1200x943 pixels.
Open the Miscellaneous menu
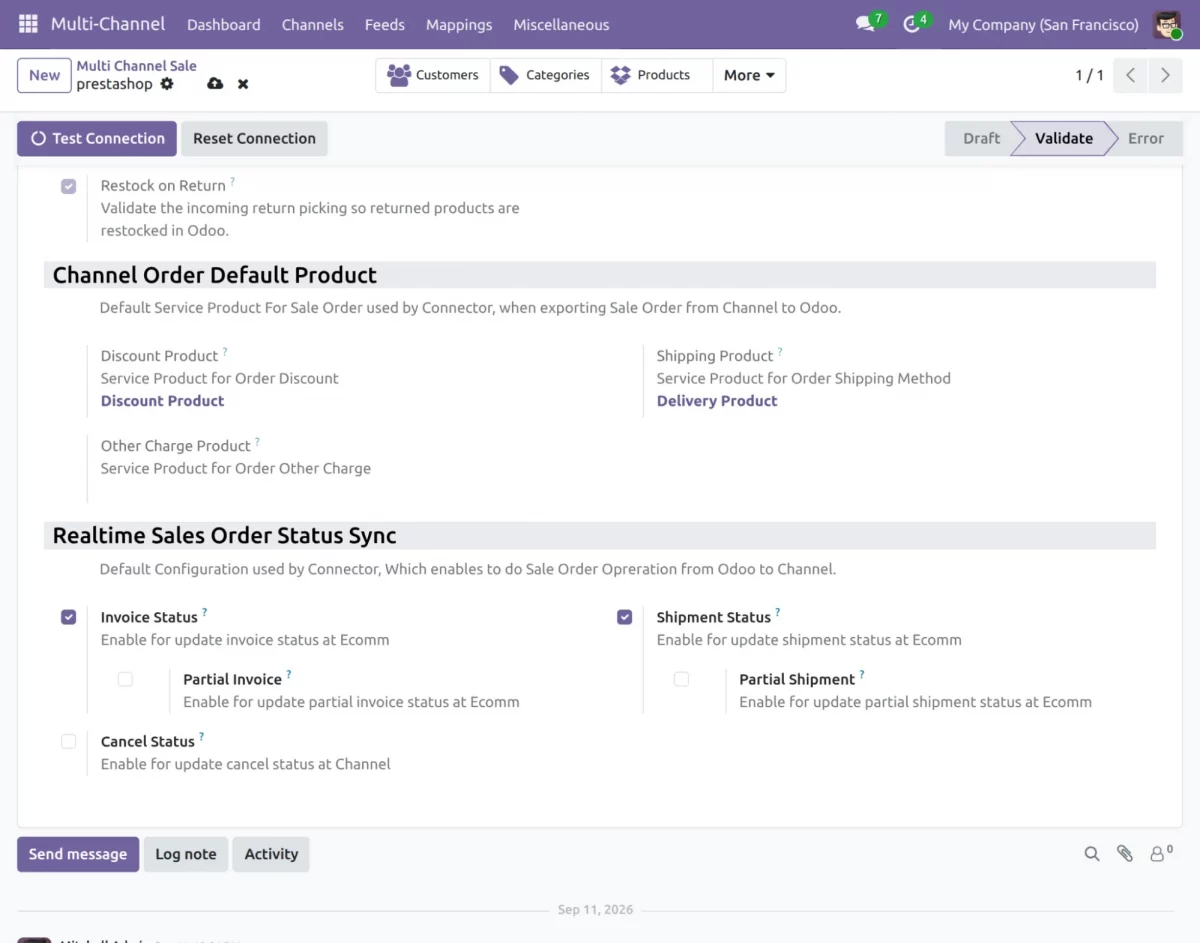(561, 24)
